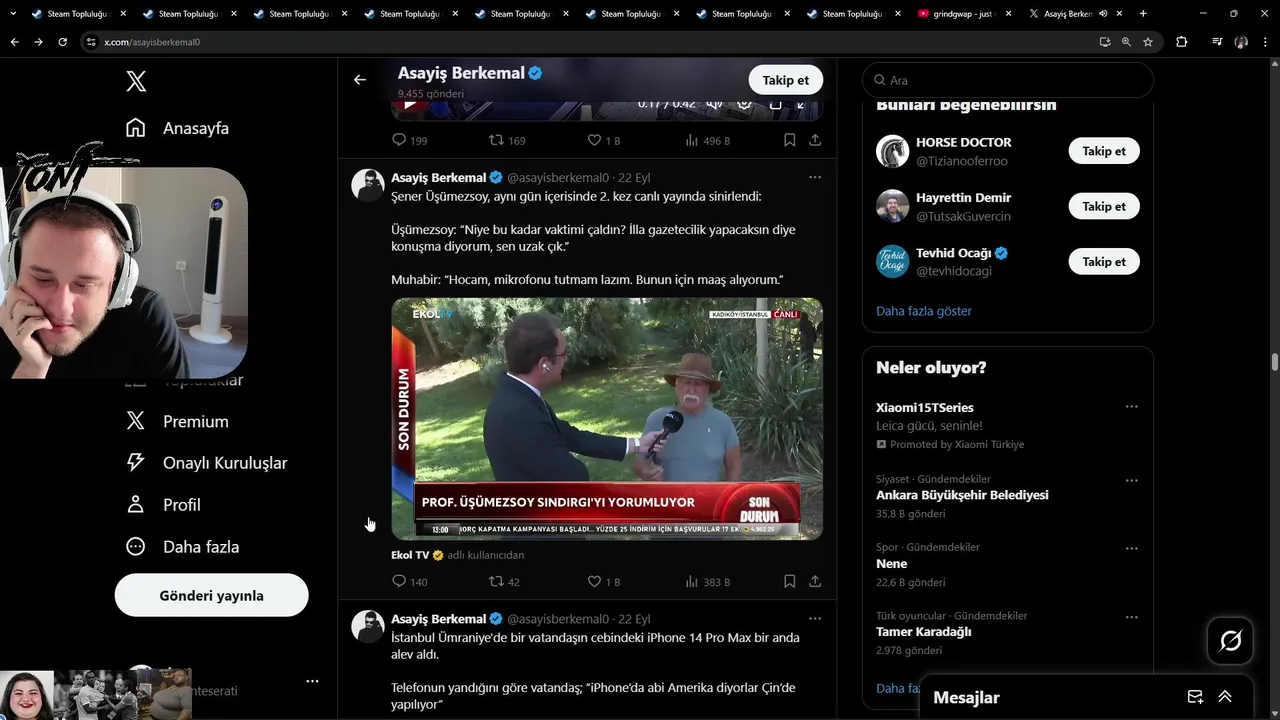Bookmark the top video post

(789, 140)
